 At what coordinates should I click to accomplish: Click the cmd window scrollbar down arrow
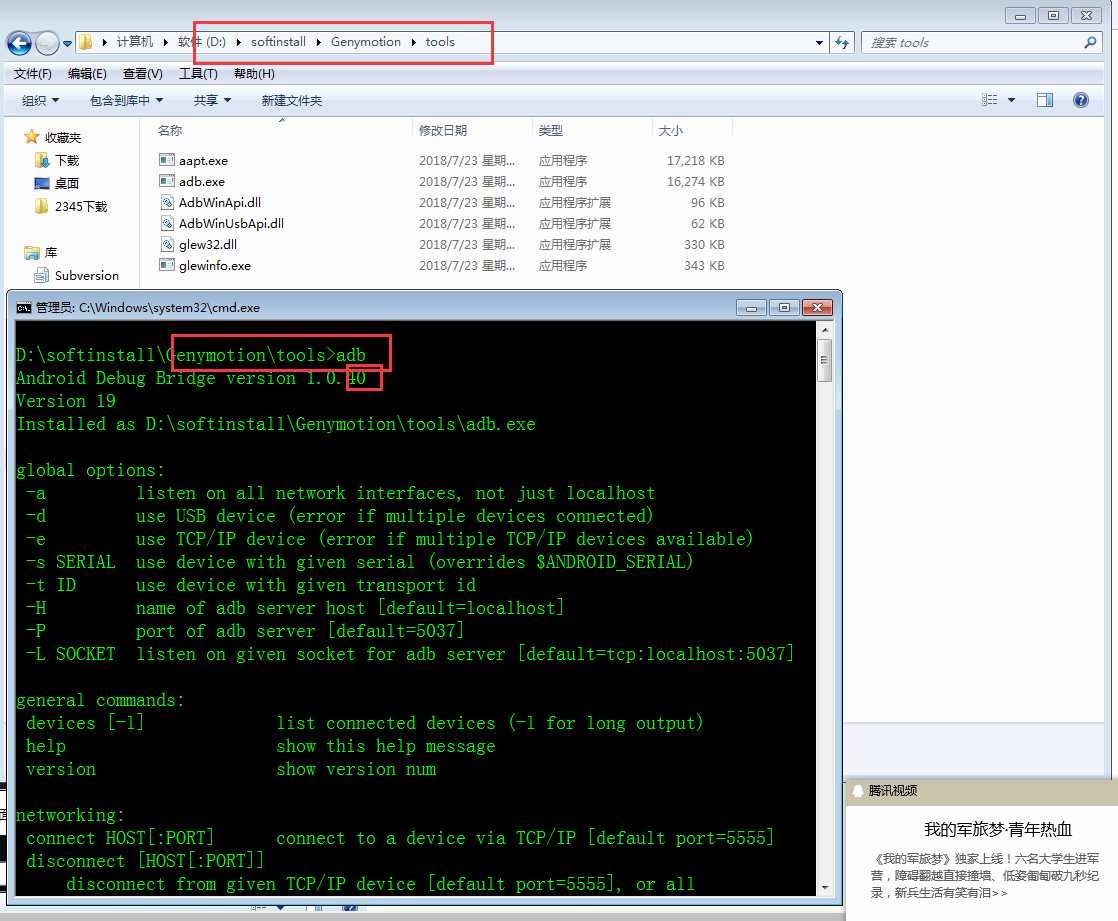tap(824, 887)
